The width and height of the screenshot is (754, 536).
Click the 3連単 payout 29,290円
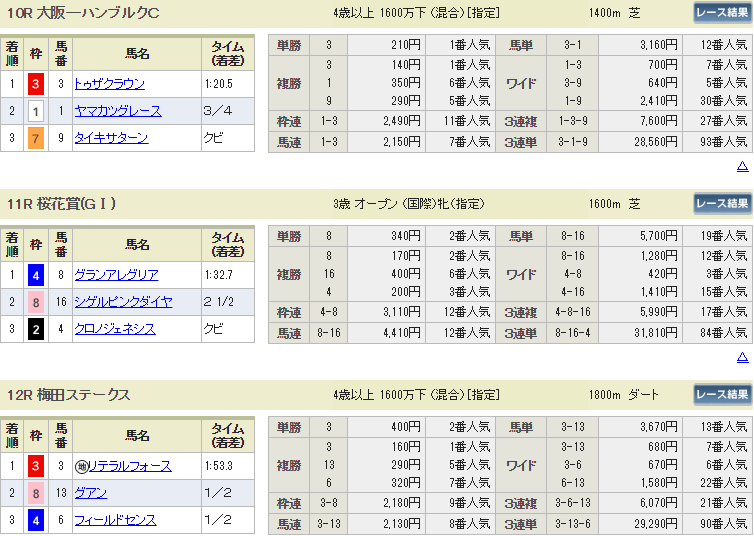[656, 524]
